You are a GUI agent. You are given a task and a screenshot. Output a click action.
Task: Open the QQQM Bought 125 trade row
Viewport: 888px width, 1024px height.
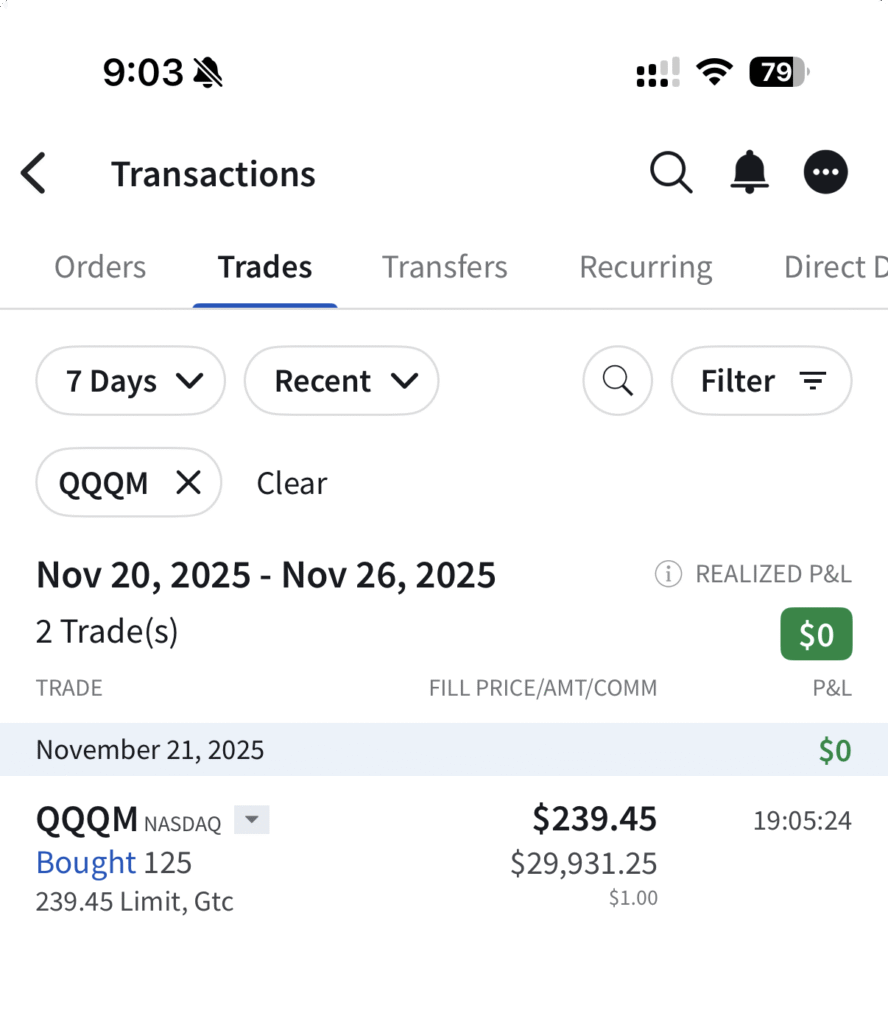pyautogui.click(x=400, y=860)
